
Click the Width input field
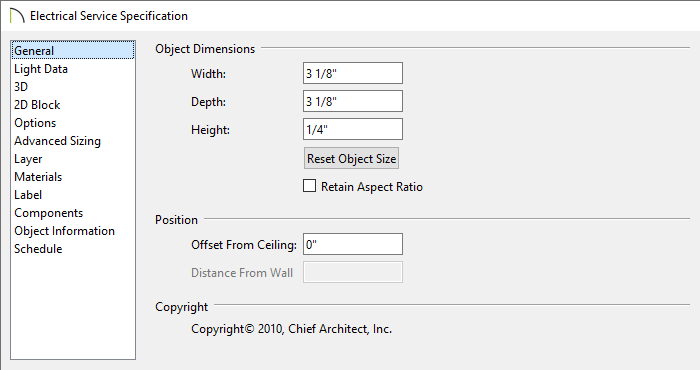[353, 73]
